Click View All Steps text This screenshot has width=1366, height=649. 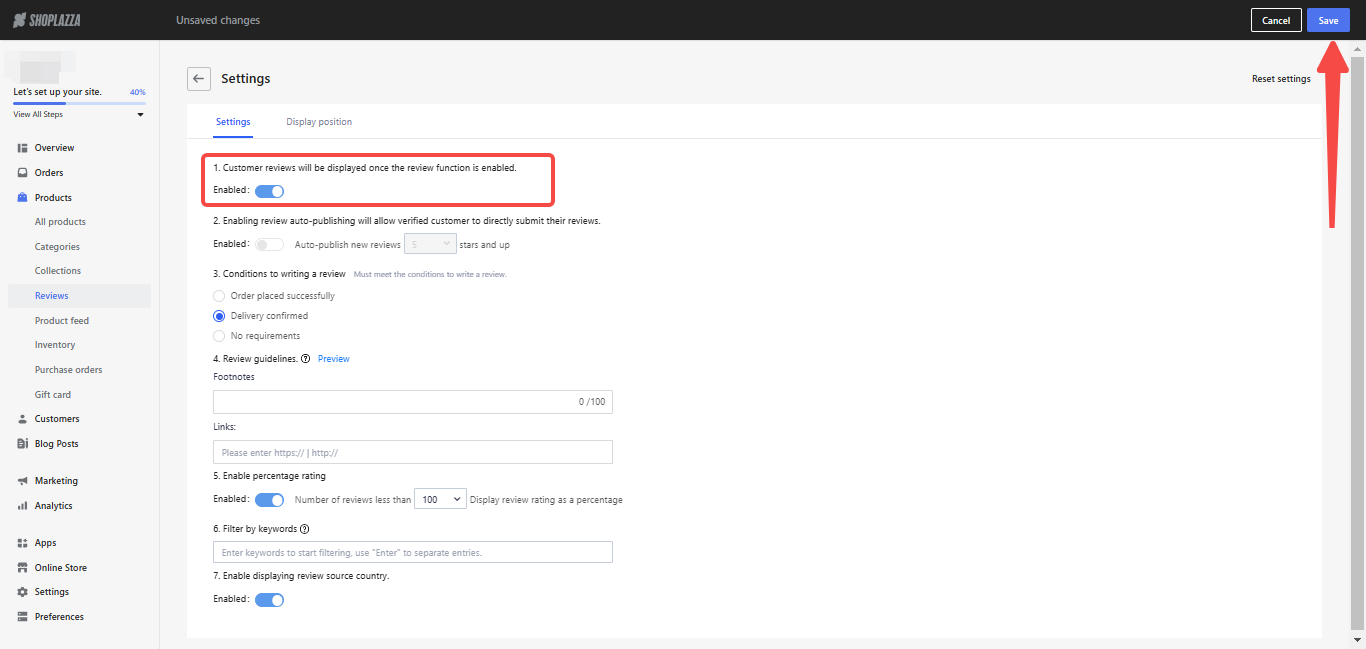pyautogui.click(x=38, y=115)
